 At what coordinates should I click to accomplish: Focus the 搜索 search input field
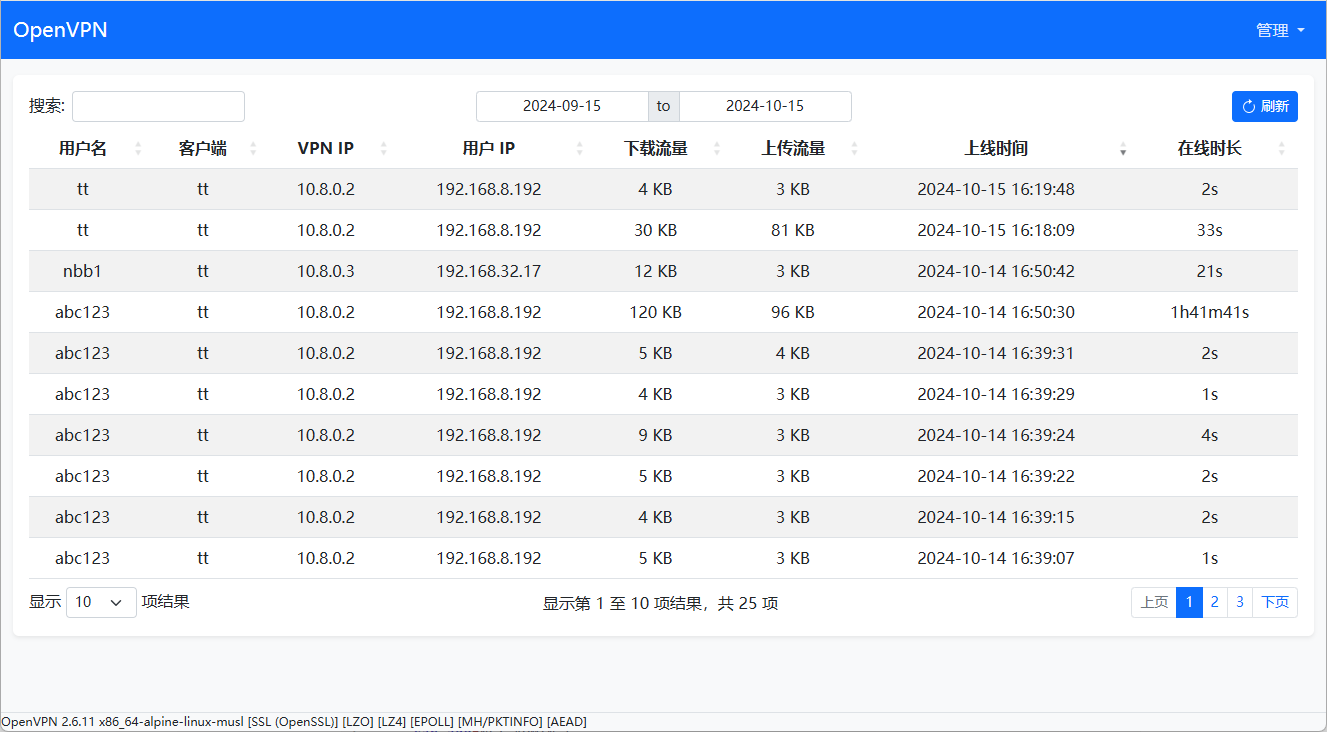coord(158,106)
